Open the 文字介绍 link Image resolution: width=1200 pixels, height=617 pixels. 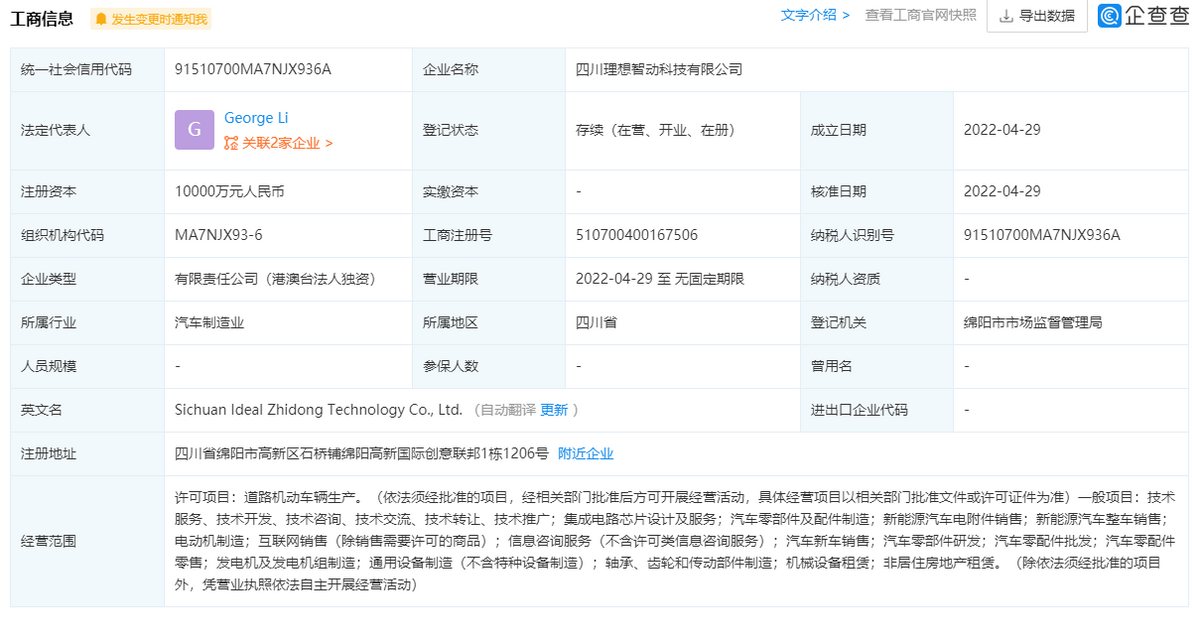815,15
